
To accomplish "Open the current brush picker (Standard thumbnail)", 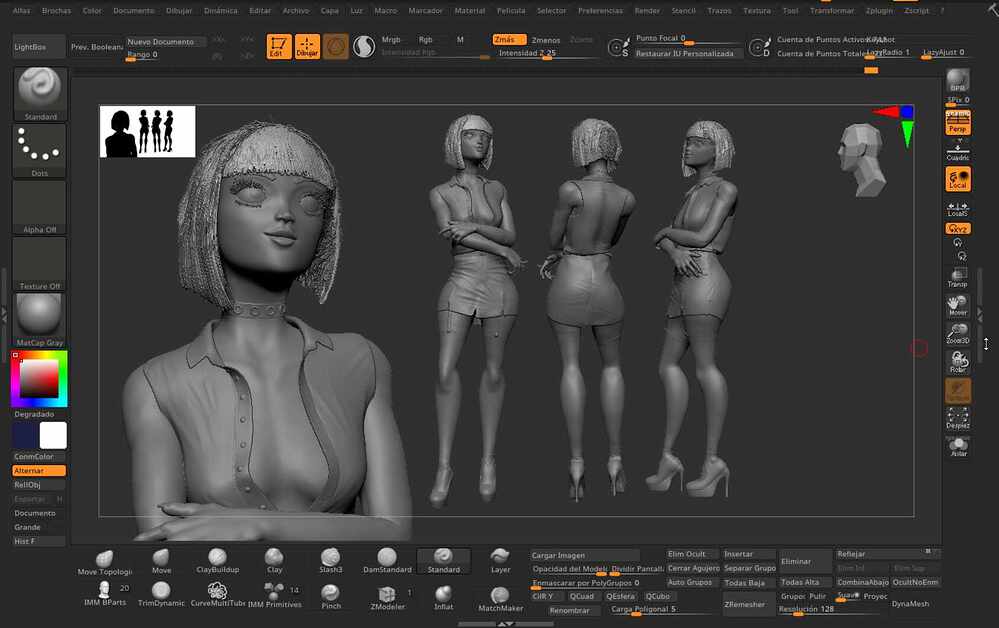I will click(x=40, y=94).
